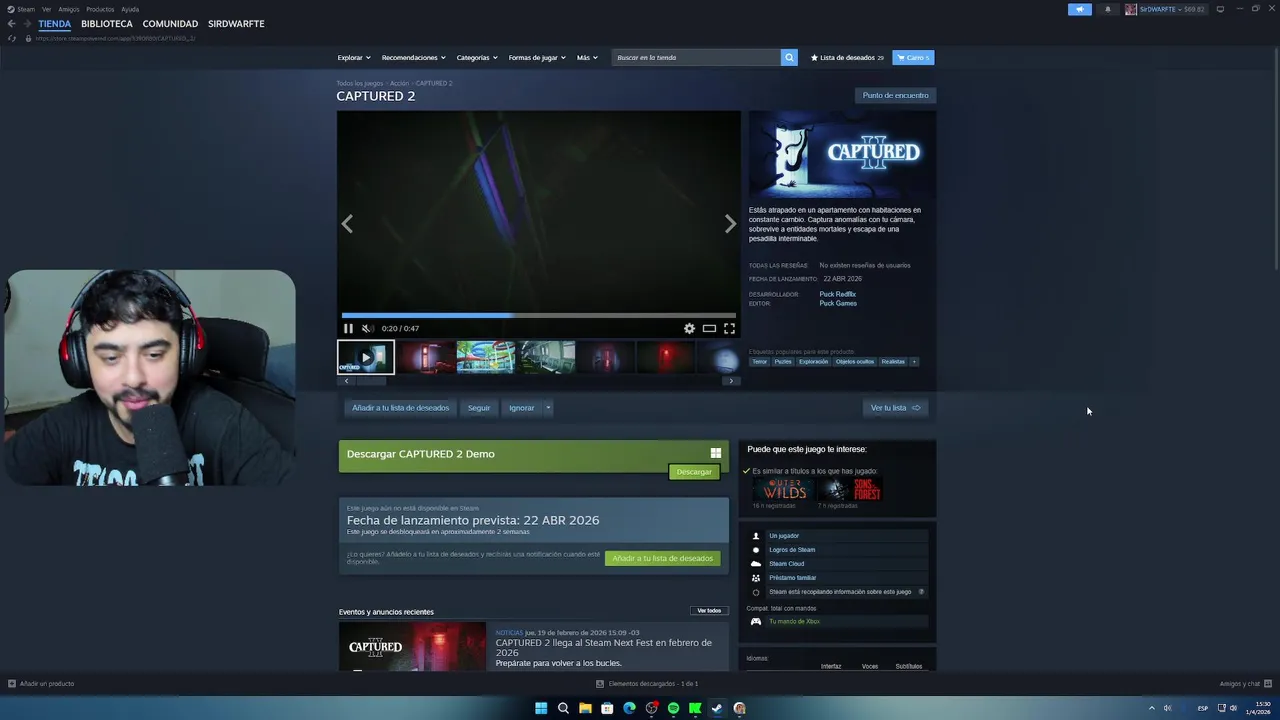Expand the Categorías dropdown
The height and width of the screenshot is (720, 1280).
tap(477, 57)
